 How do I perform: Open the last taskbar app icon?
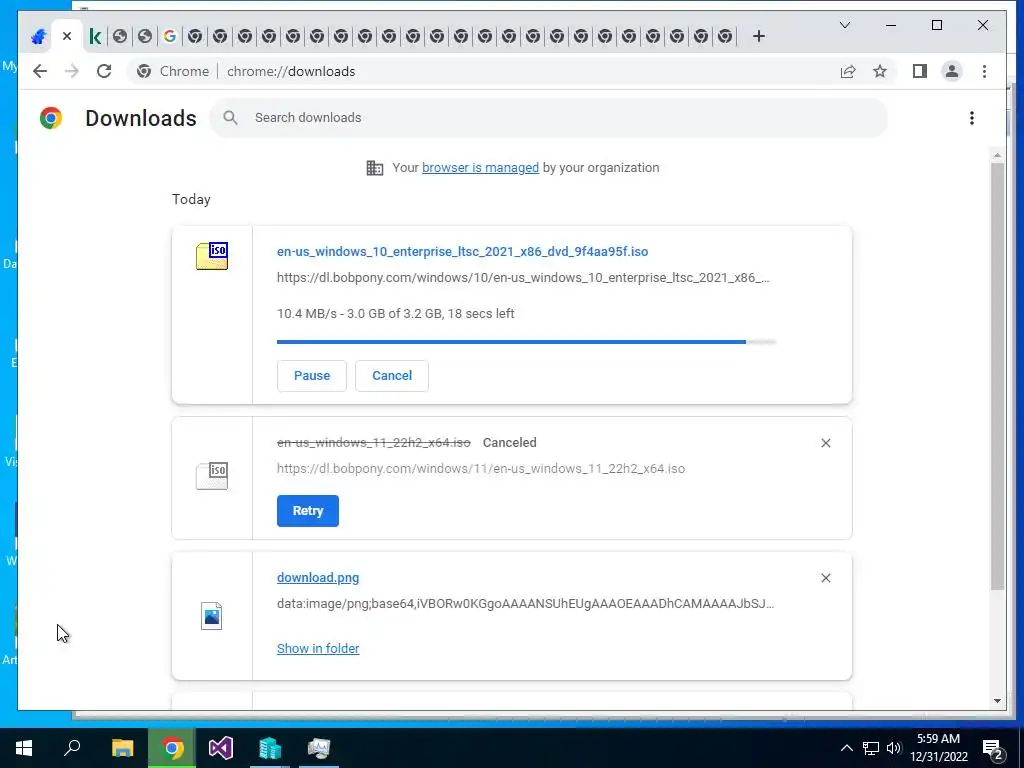(x=319, y=748)
